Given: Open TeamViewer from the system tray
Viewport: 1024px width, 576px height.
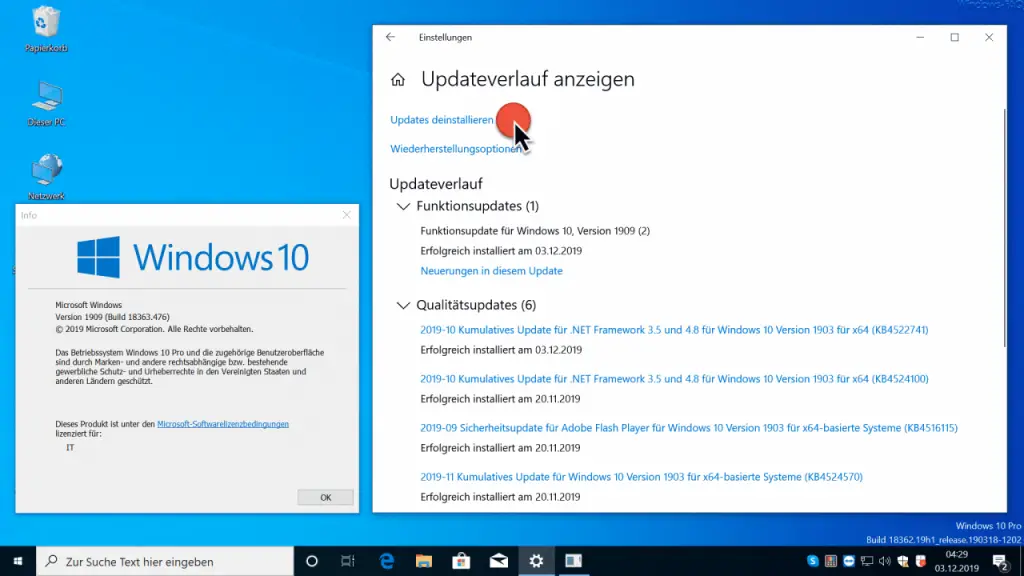Looking at the screenshot, I should point(849,561).
